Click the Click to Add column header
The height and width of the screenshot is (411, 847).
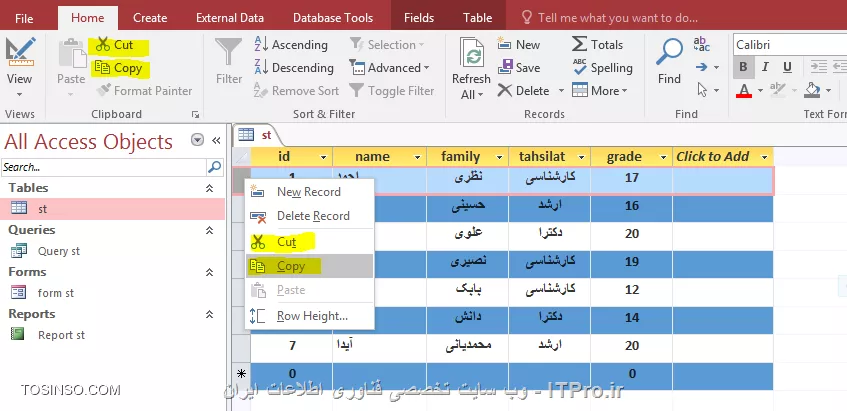(723, 157)
